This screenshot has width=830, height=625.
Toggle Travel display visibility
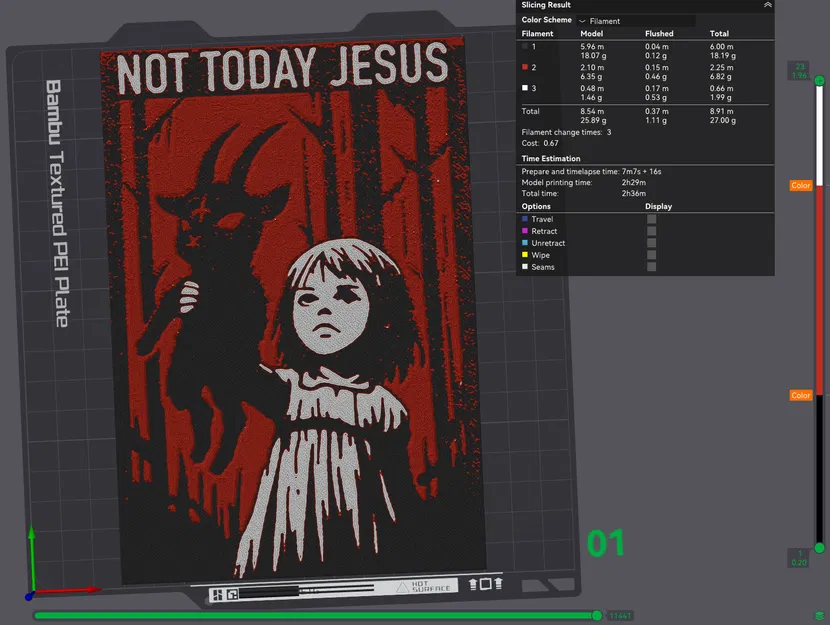[x=650, y=219]
